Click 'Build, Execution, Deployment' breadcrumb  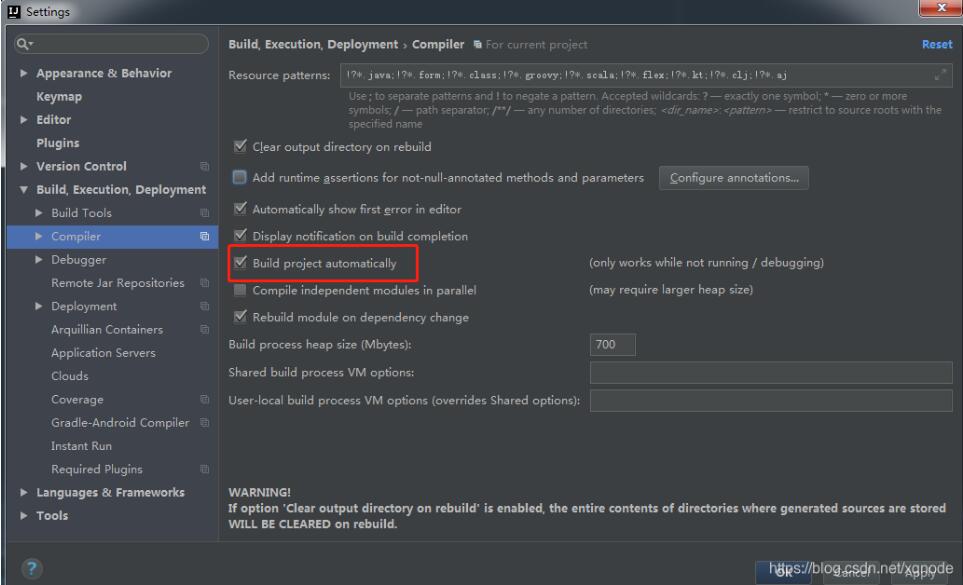point(313,44)
